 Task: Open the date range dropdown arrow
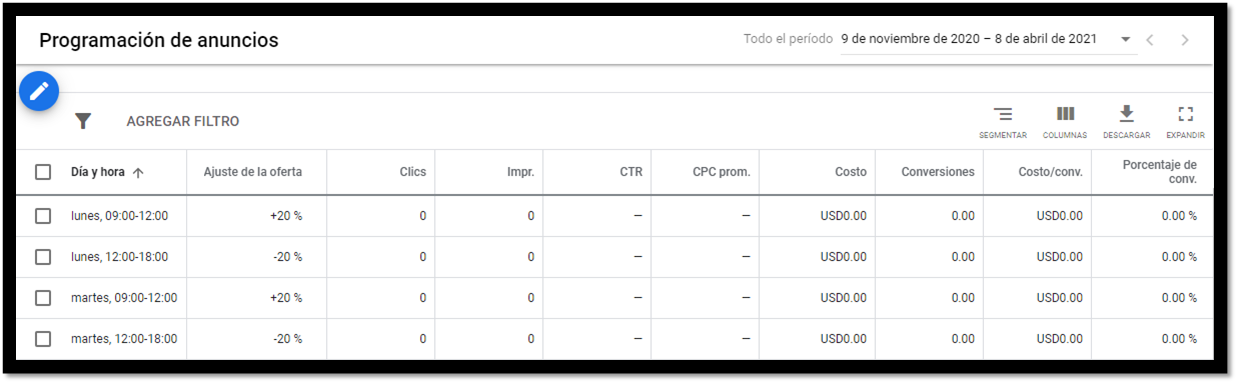[x=1126, y=40]
